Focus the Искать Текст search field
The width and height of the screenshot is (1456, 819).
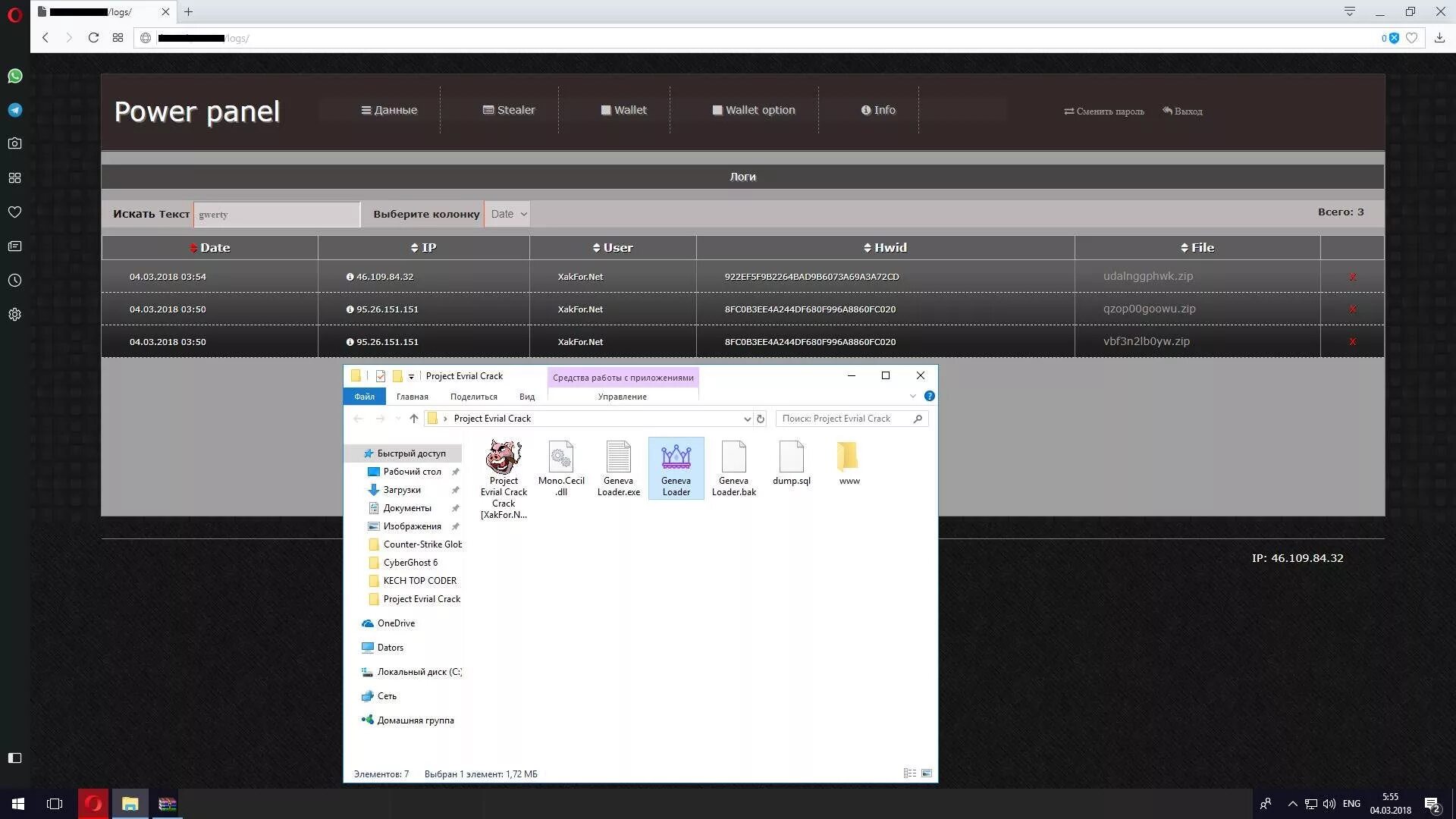click(276, 215)
